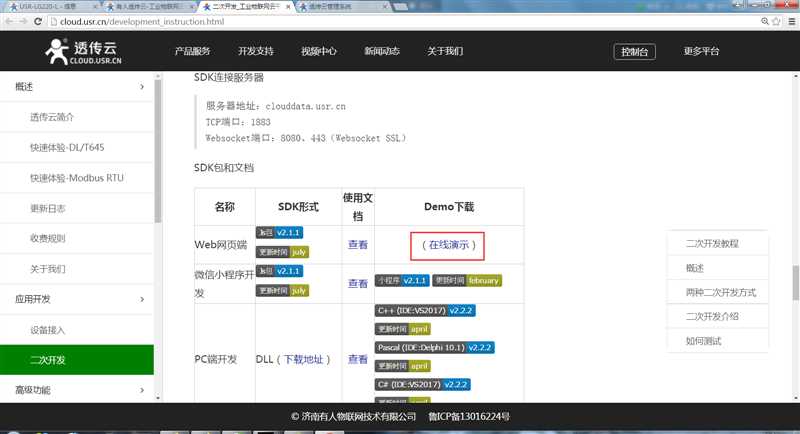800x434 pixels.
Task: Click the main page vertical scrollbar thumb
Action: click(x=795, y=283)
